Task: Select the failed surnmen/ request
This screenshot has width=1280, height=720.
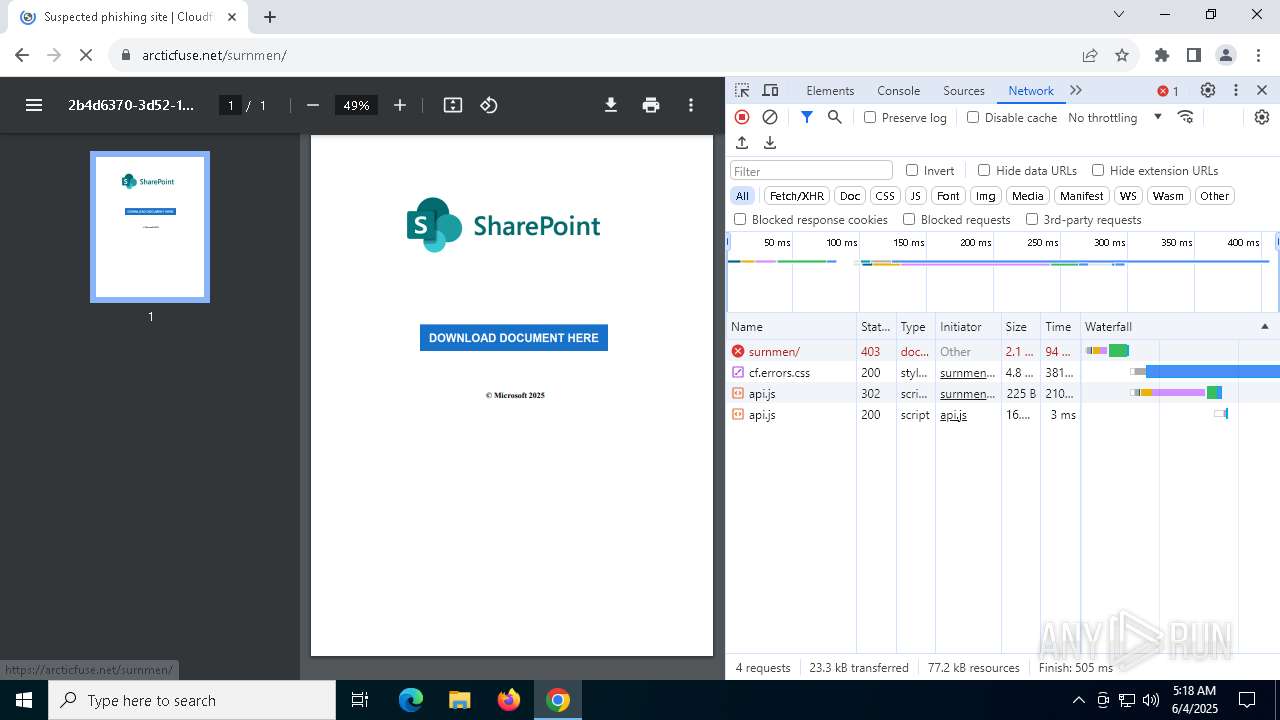Action: (x=774, y=352)
